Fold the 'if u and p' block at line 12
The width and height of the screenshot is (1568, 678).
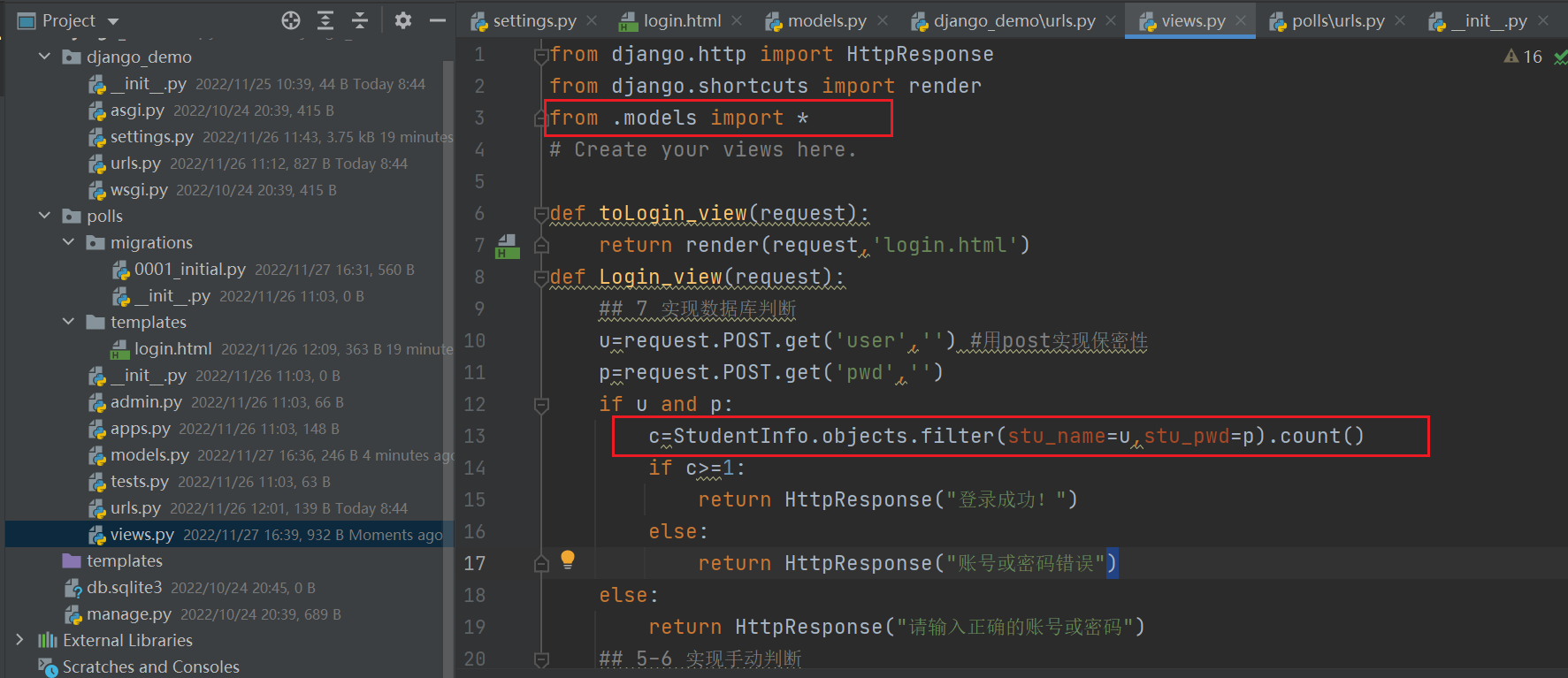[541, 405]
